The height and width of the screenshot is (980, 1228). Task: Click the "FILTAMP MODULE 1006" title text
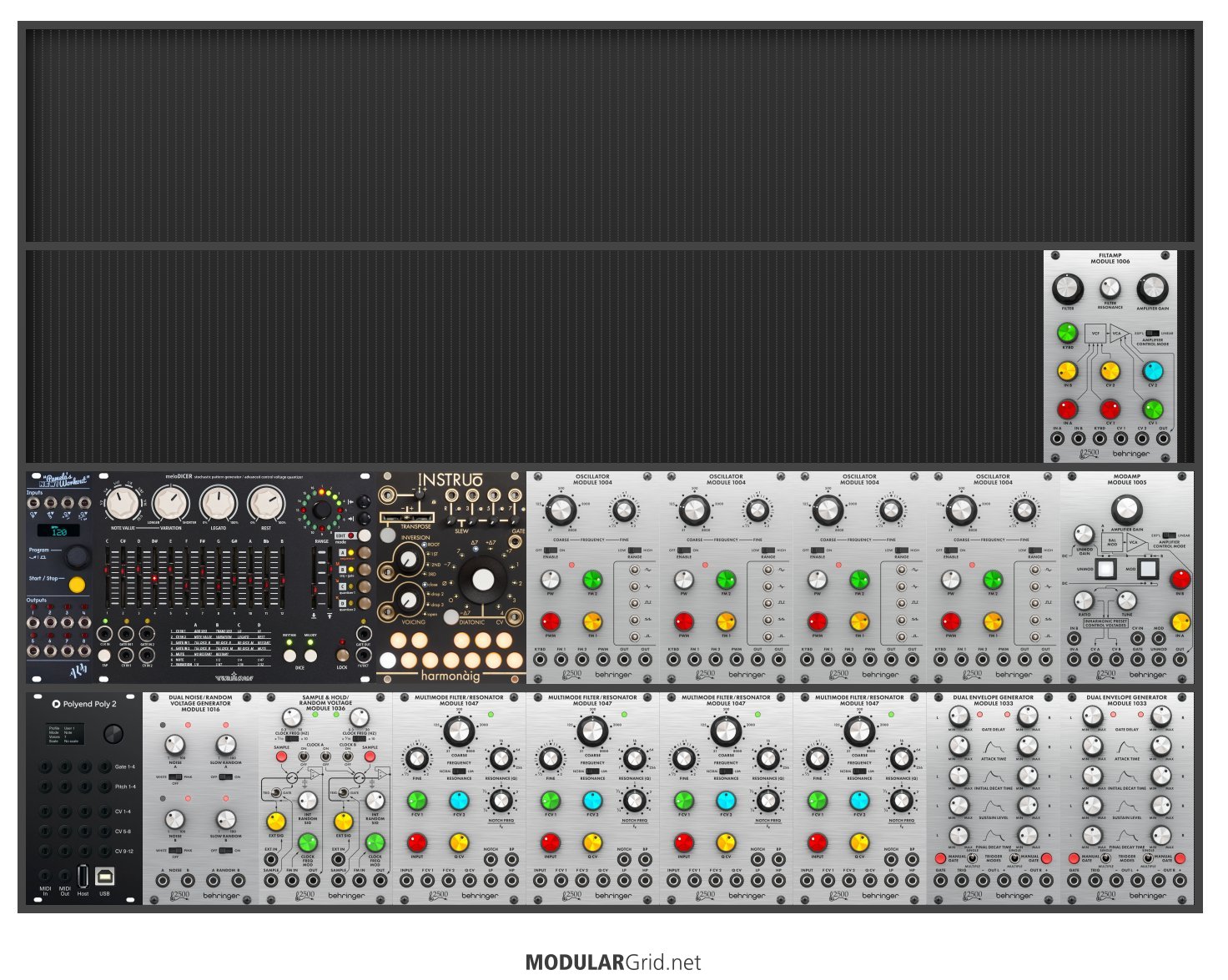(1110, 259)
